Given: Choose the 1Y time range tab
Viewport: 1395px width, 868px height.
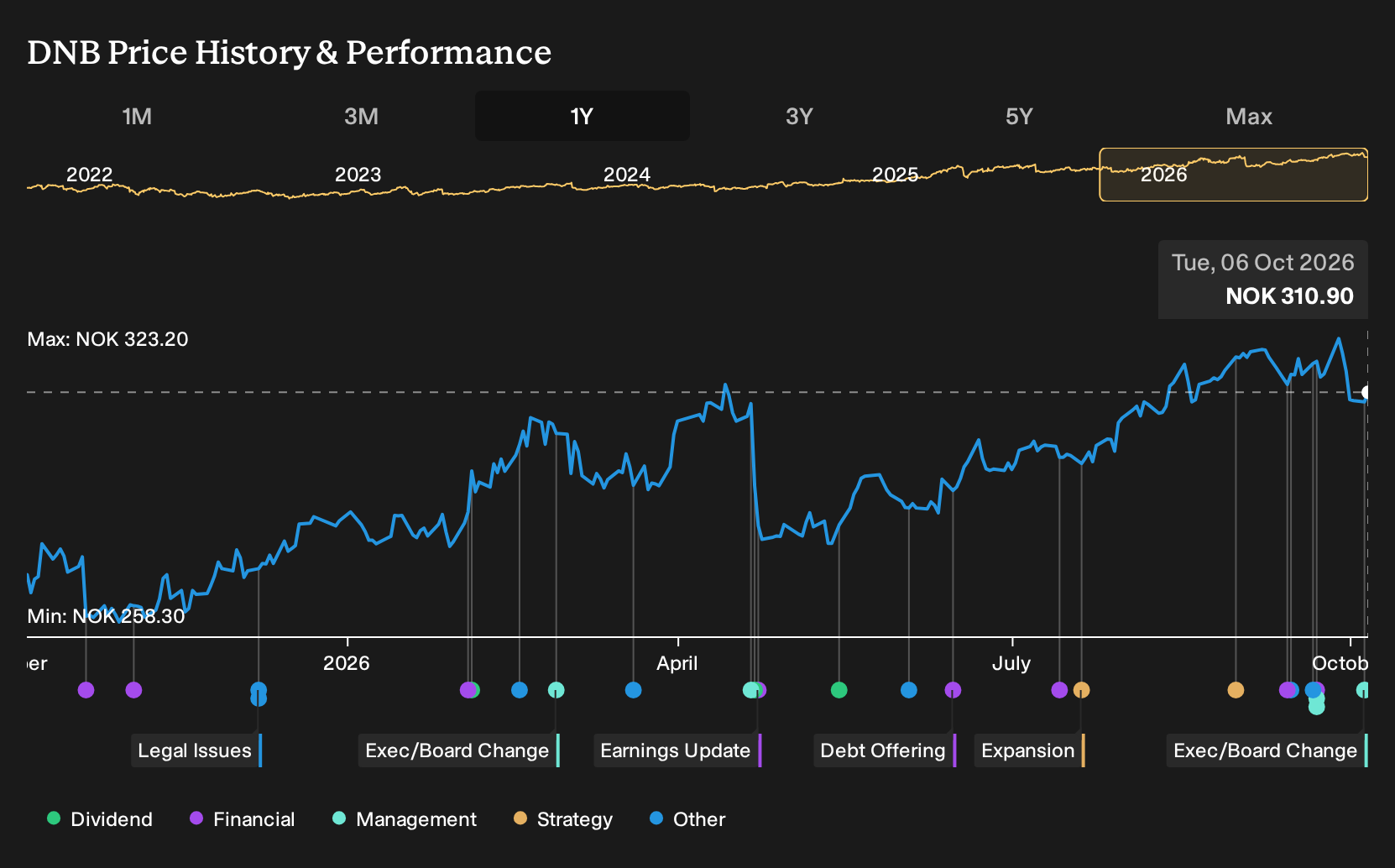Looking at the screenshot, I should [582, 116].
